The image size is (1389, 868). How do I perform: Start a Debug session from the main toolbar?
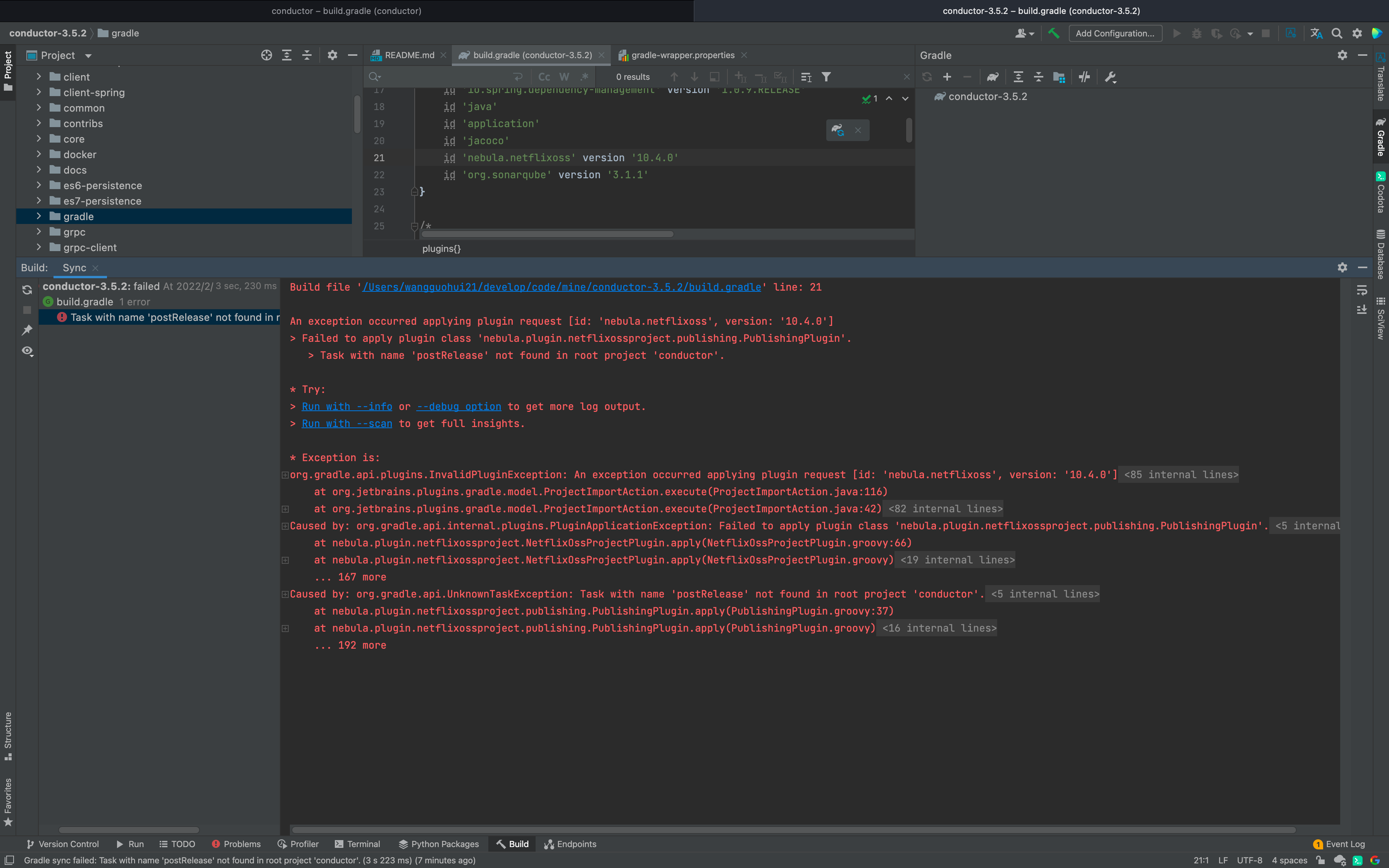tap(1196, 33)
